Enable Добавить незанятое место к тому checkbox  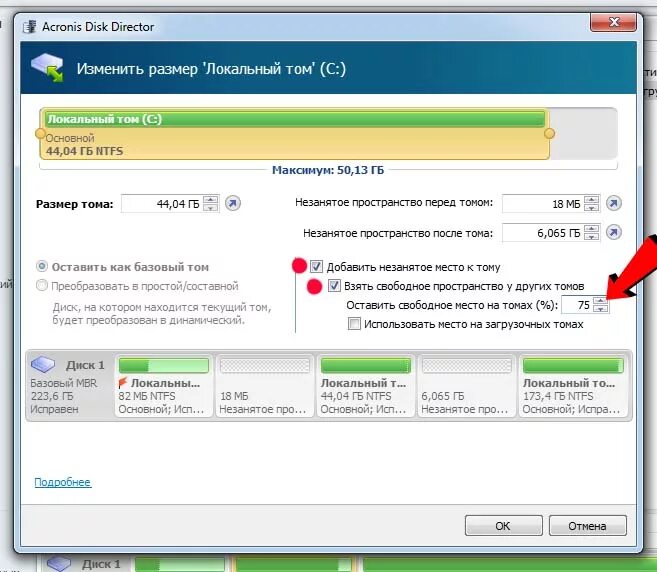pos(316,267)
